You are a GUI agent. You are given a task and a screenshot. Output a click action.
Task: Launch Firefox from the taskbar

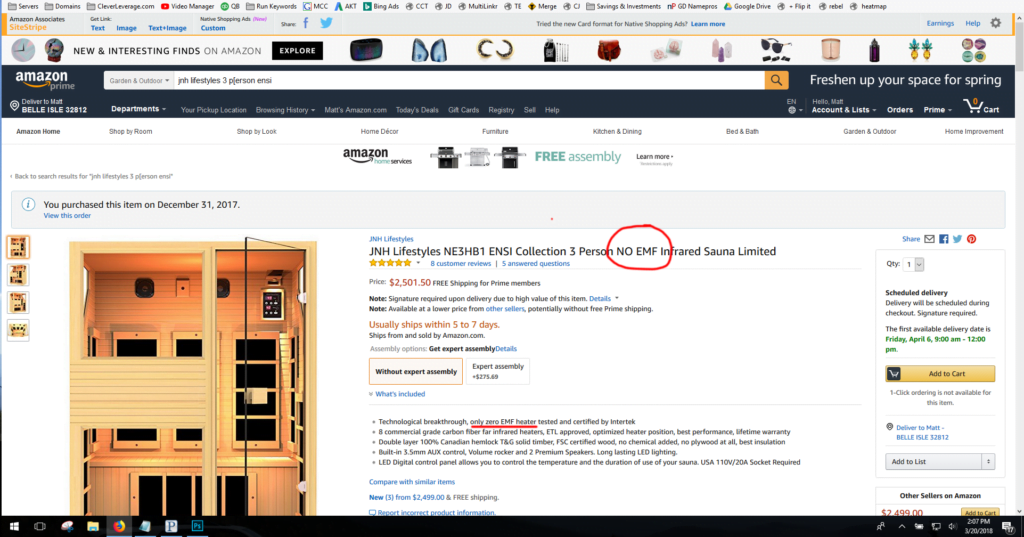tap(119, 526)
